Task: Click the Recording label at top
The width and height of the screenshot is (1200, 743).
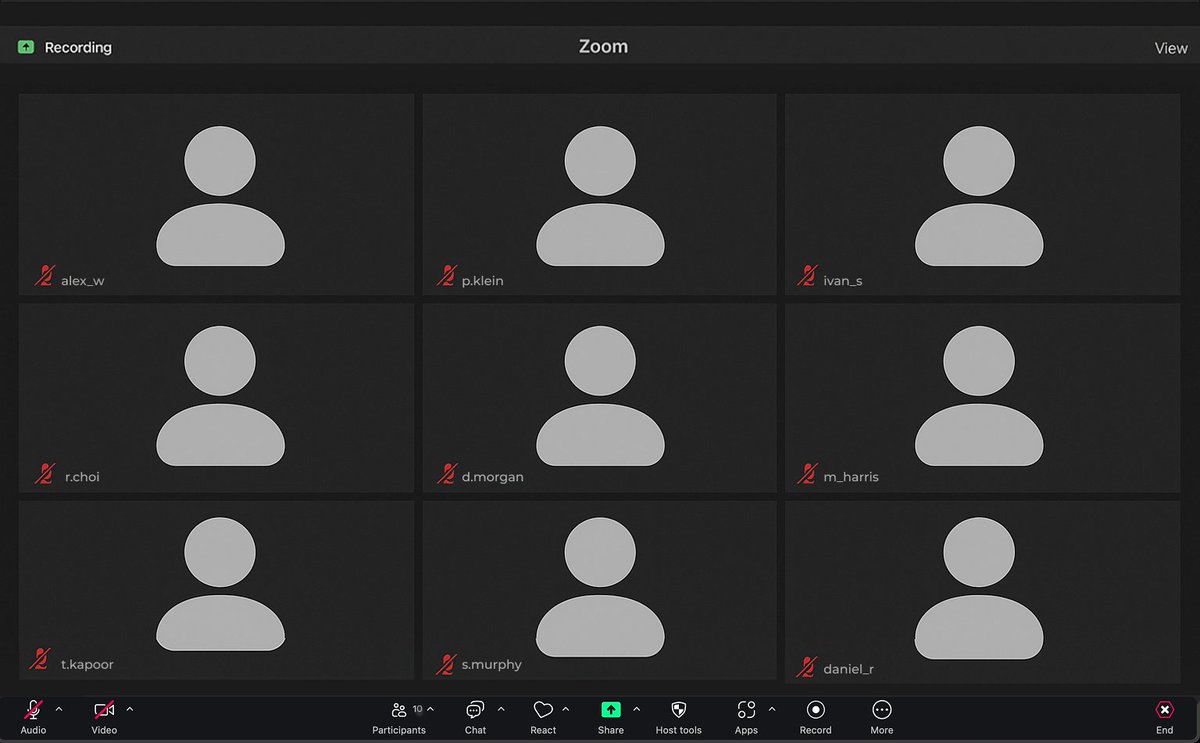Action: (x=78, y=47)
